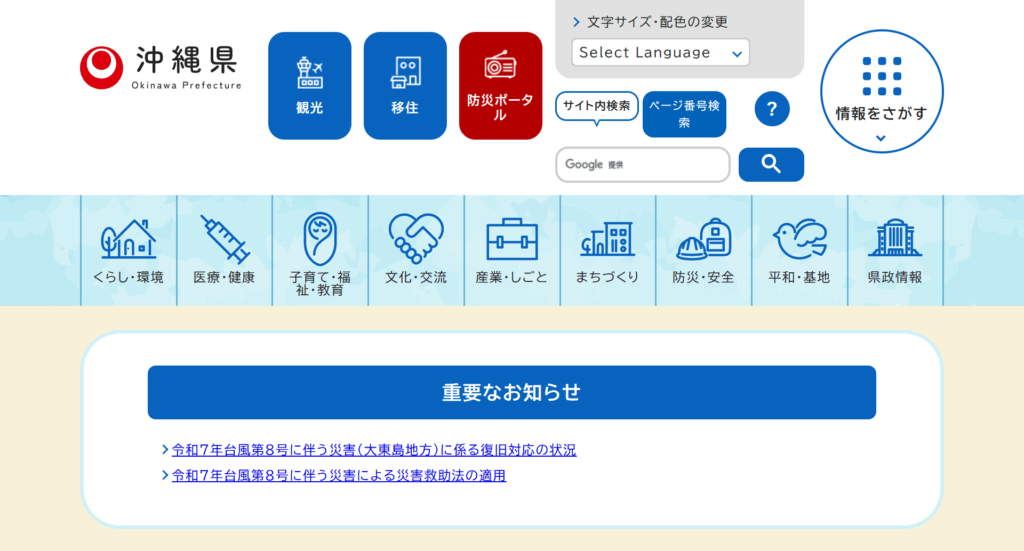This screenshot has width=1024, height=551.
Task: Click the Okinawa Prefecture logo
Action: (161, 67)
